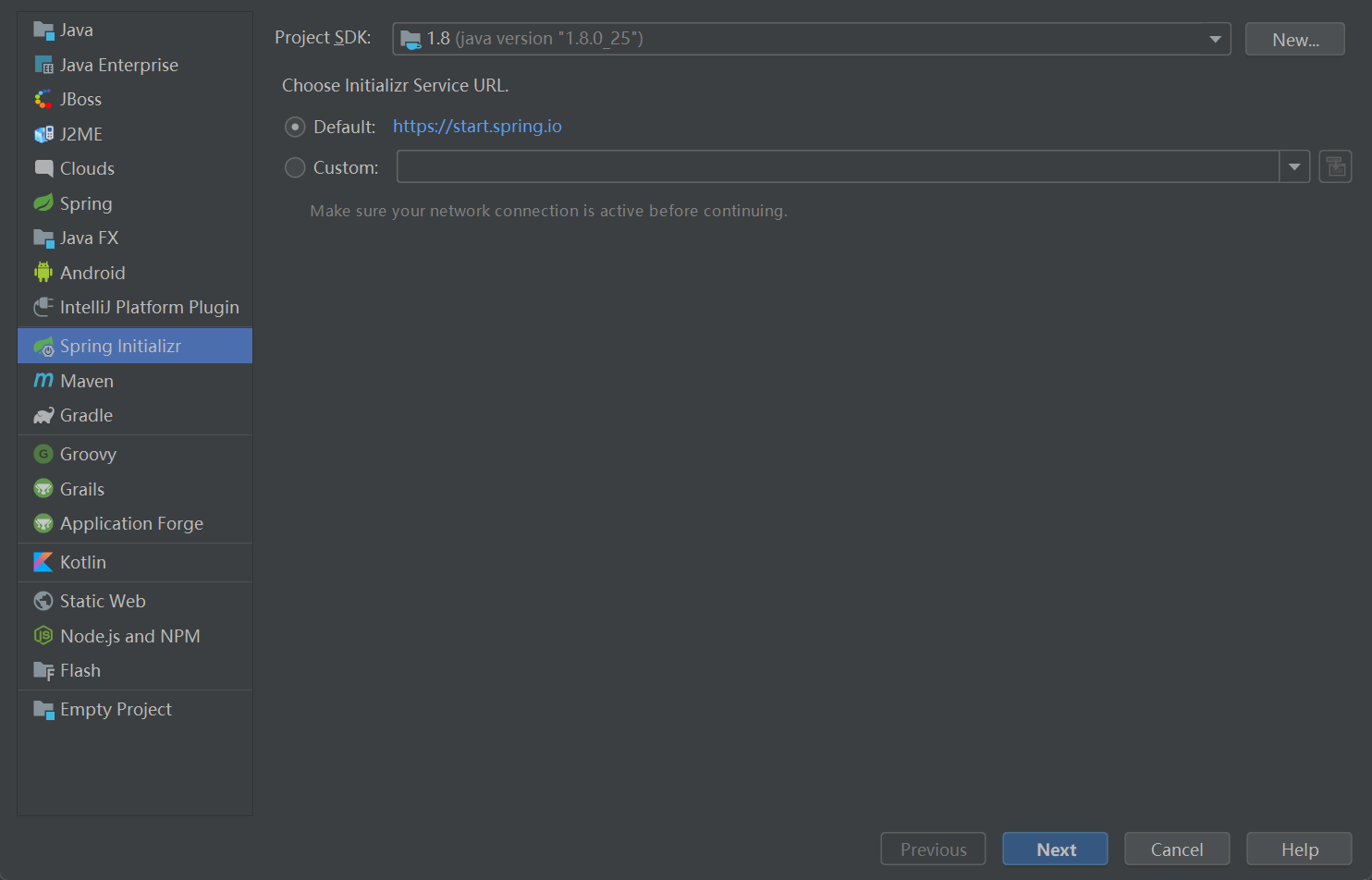1372x880 pixels.
Task: Click the Spring leaf icon
Action: click(43, 203)
